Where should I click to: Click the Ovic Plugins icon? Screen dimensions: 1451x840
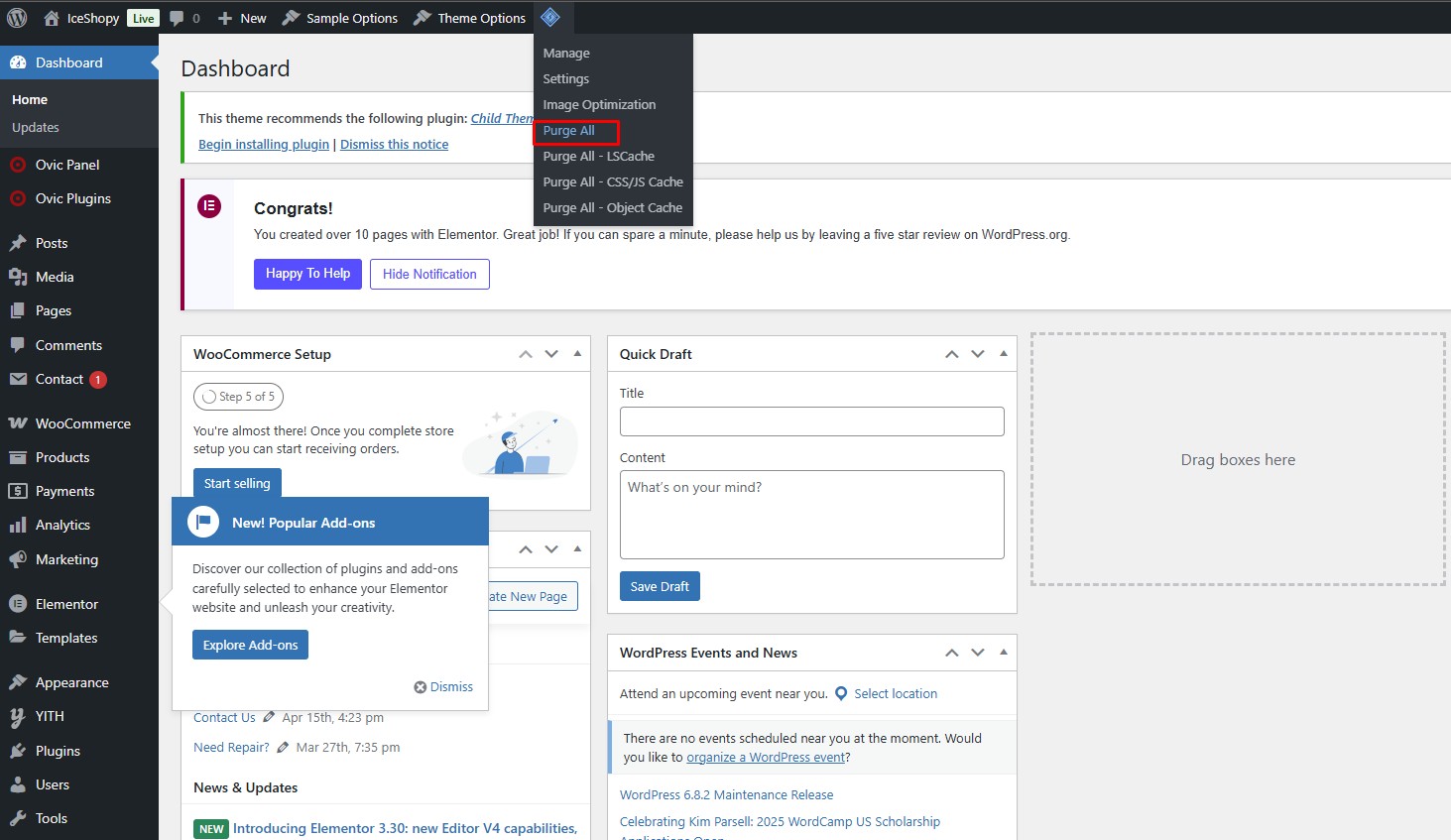click(x=18, y=198)
